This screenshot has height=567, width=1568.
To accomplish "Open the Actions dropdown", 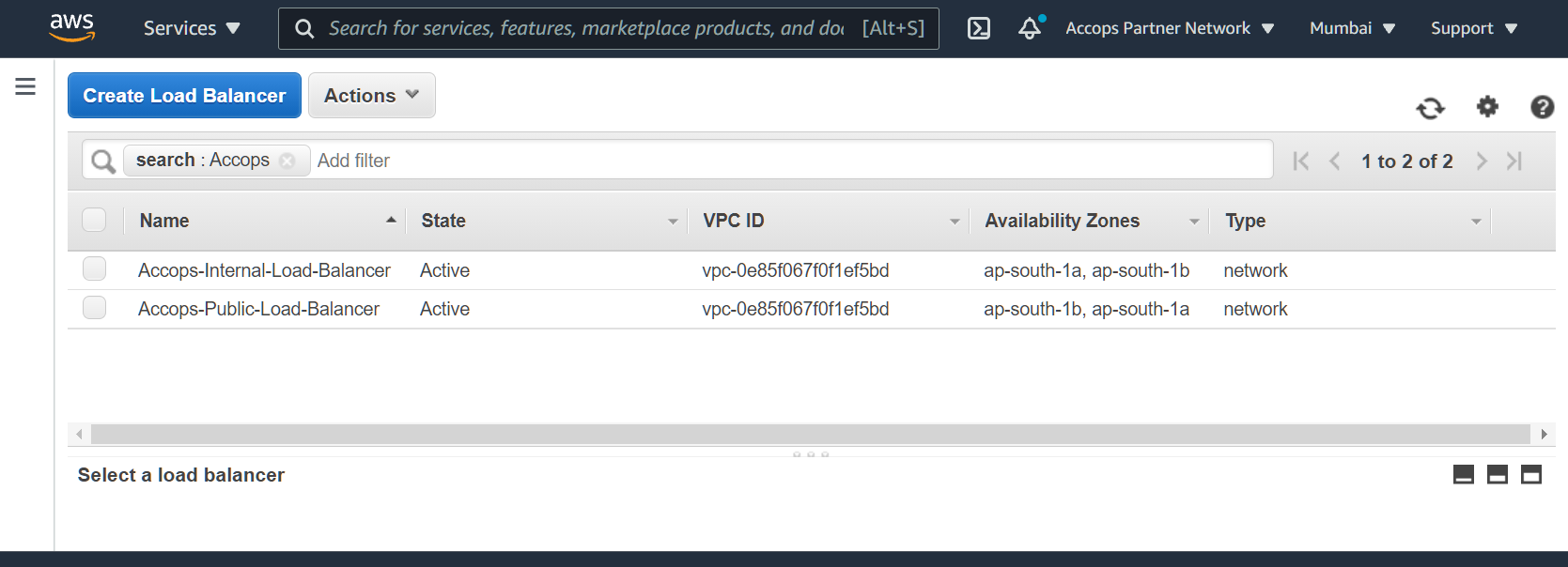I will pos(371,96).
